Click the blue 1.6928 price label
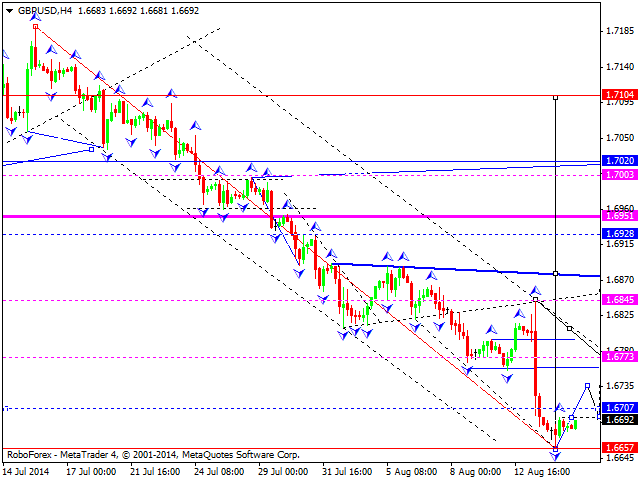This screenshot has height=480, width=640. (x=620, y=233)
